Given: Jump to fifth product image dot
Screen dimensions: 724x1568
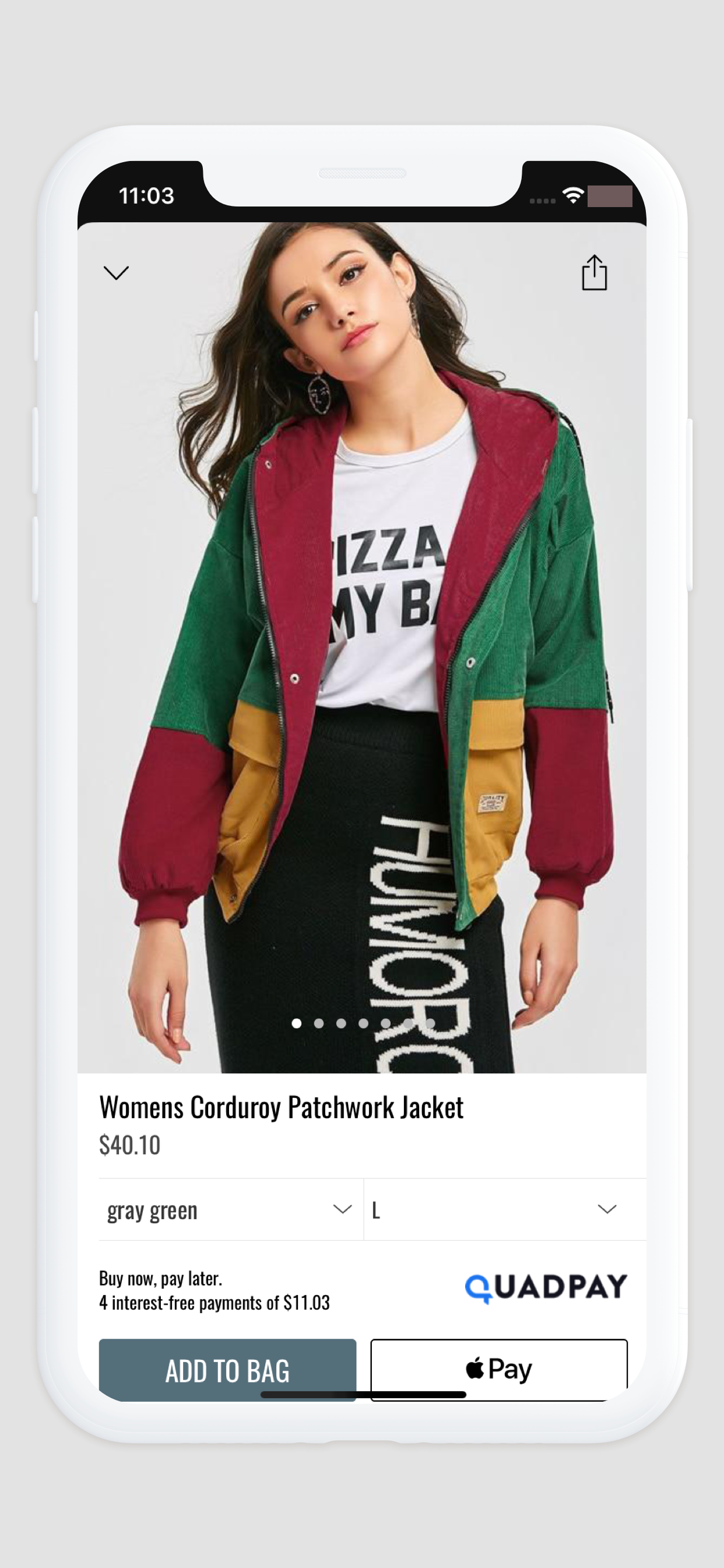Looking at the screenshot, I should click(386, 1023).
